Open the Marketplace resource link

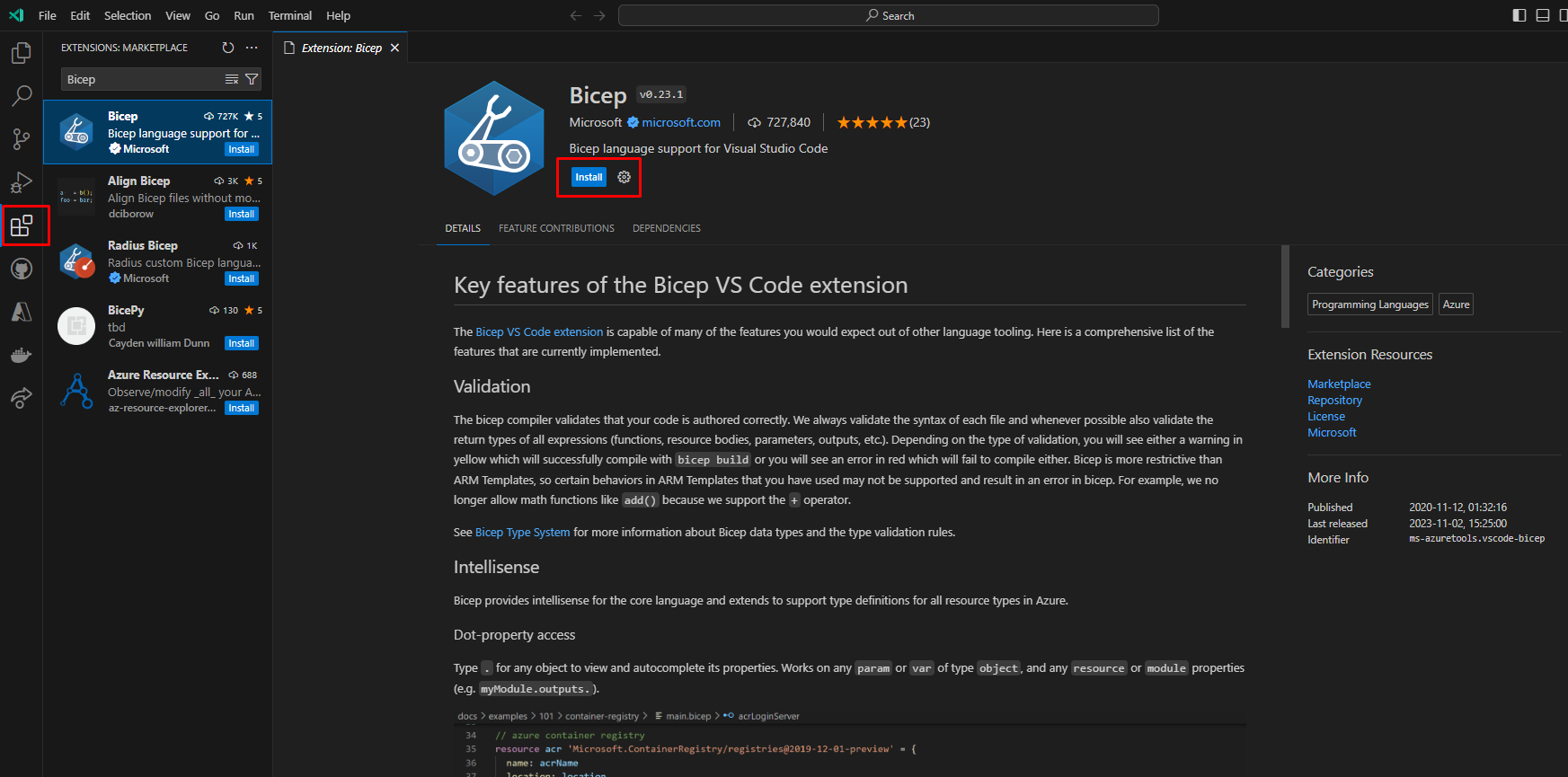[1339, 384]
